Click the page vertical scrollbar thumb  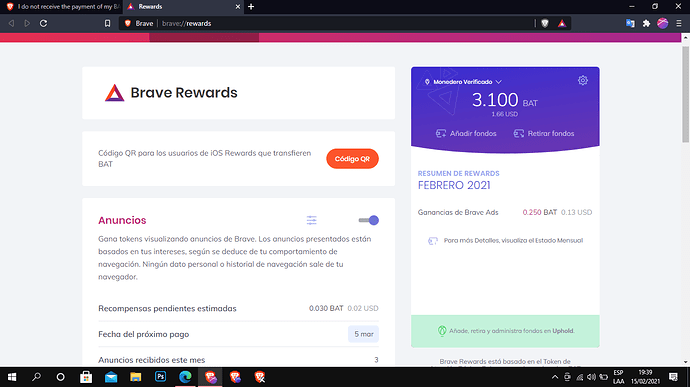tap(686, 94)
